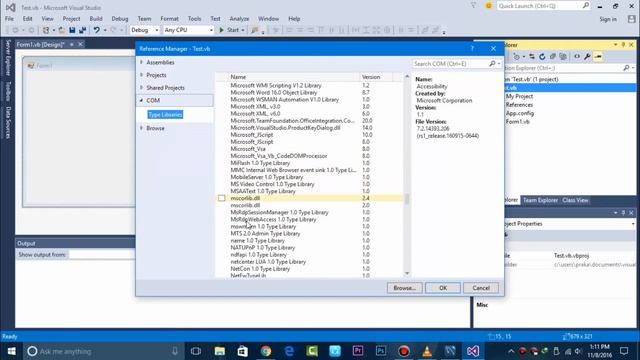Click the Quick Launch search box
Screen dimensions: 640x360
click(x=543, y=6)
